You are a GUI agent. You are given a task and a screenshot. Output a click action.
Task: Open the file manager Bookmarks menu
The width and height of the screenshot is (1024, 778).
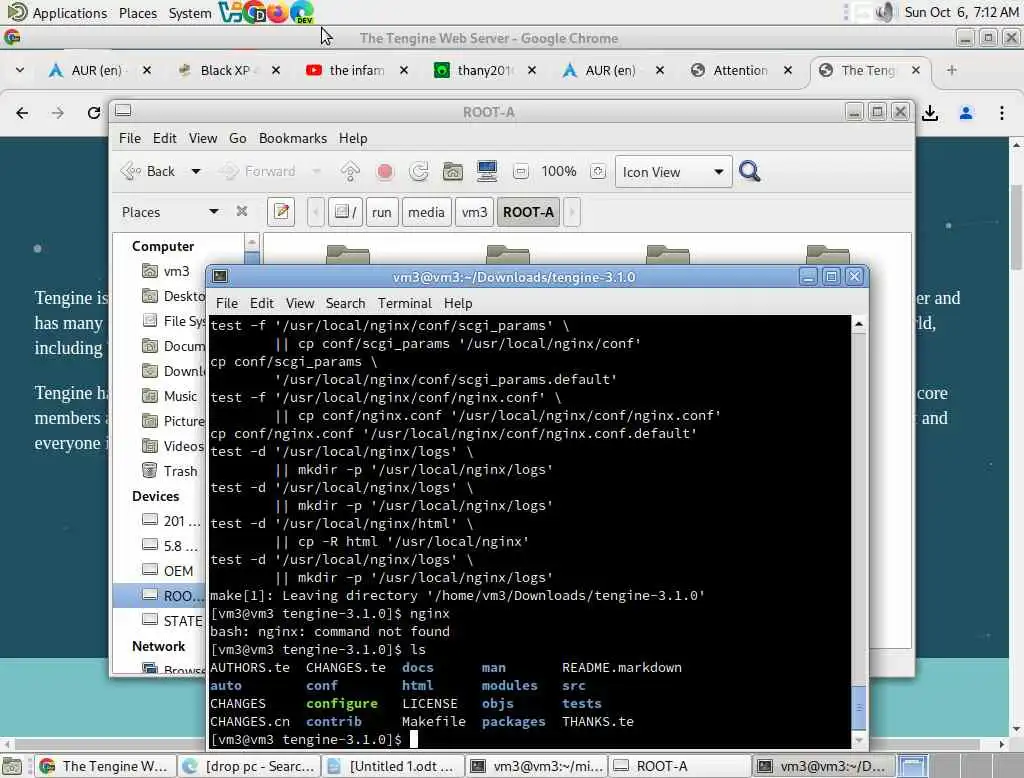click(293, 138)
